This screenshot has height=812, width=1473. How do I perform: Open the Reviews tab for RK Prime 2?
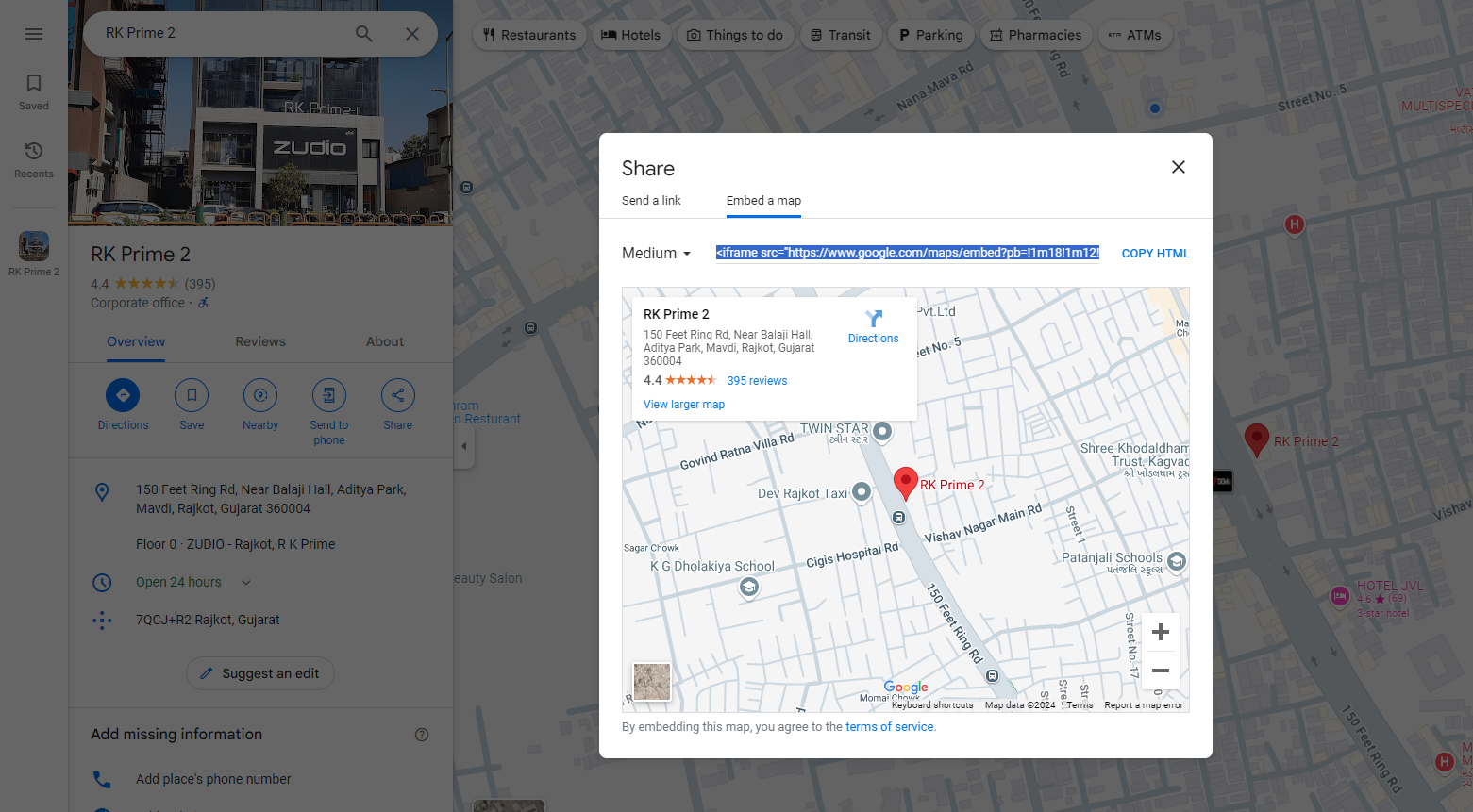click(x=260, y=342)
